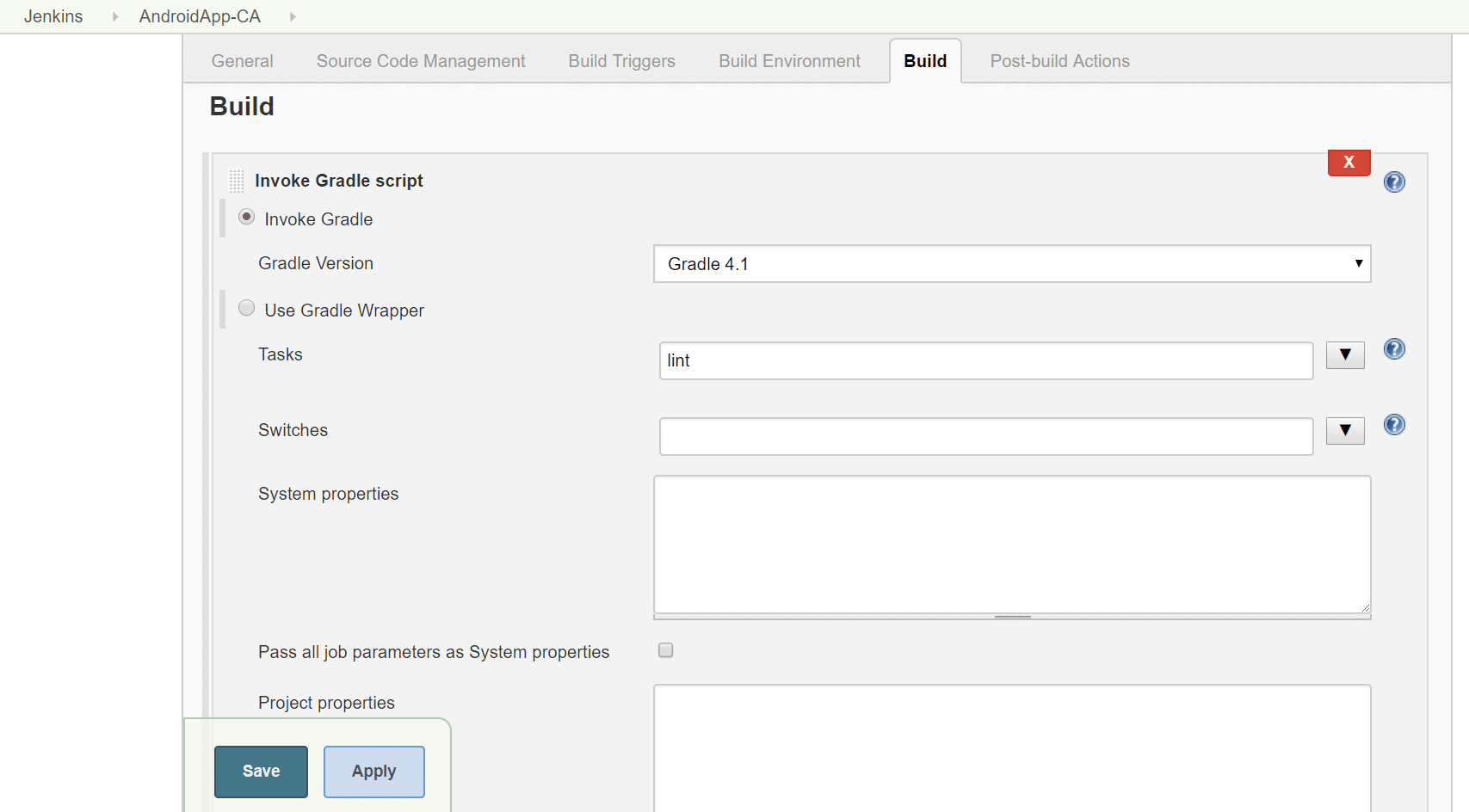The image size is (1469, 812).
Task: Go to the Post-build Actions tab
Action: click(x=1059, y=61)
